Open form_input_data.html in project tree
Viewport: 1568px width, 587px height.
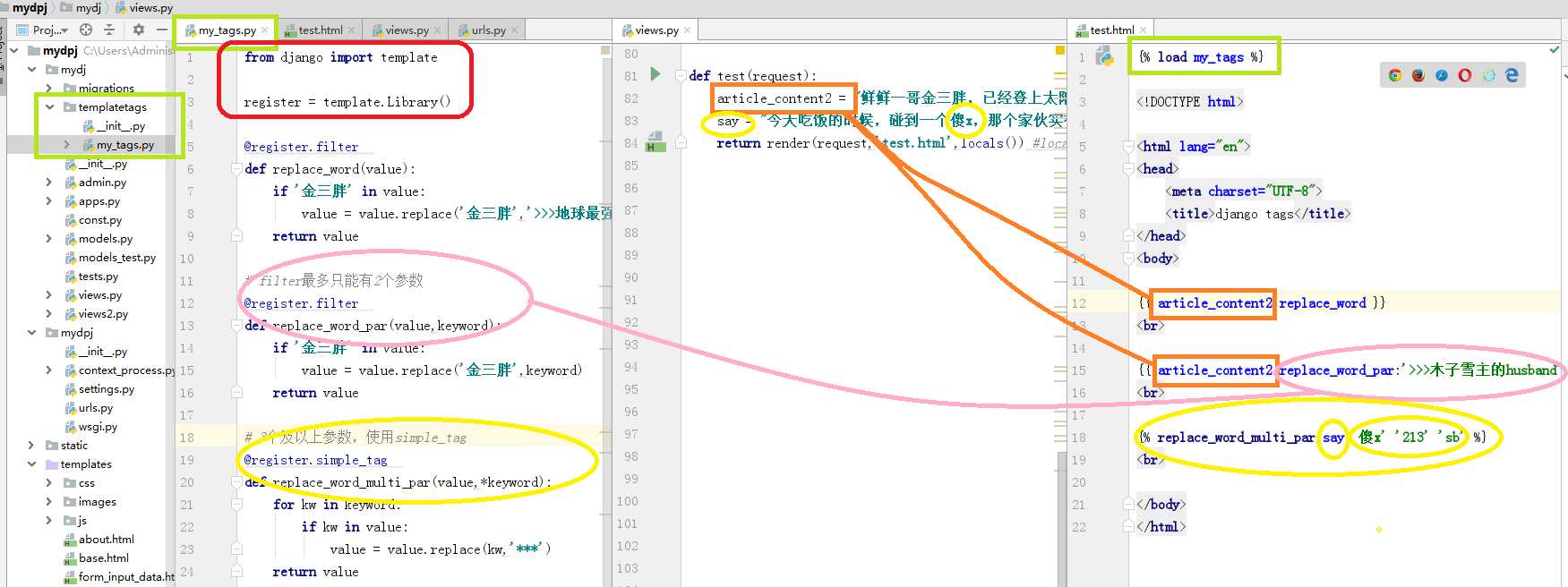pyautogui.click(x=120, y=576)
